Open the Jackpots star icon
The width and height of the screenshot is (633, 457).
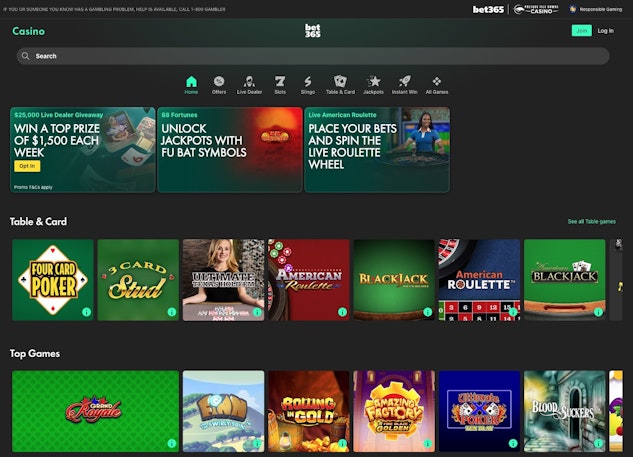[x=373, y=81]
